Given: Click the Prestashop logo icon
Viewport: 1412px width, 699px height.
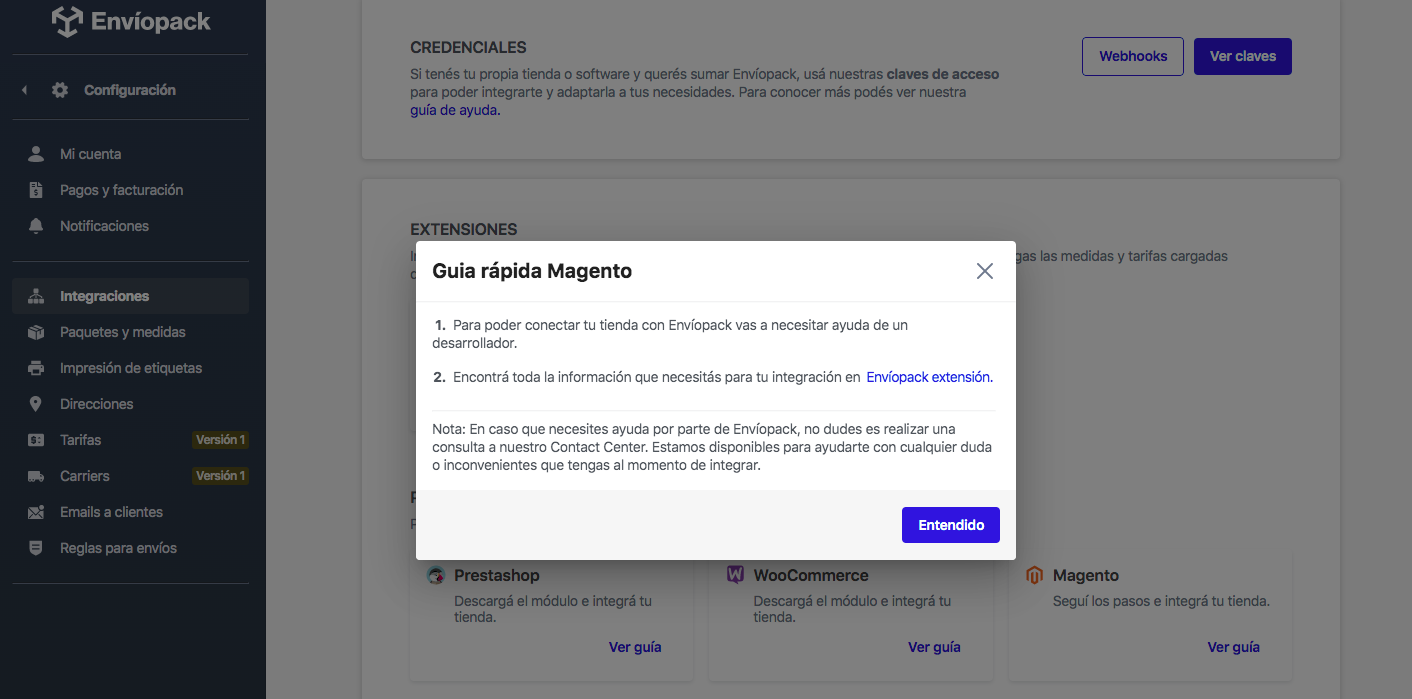Looking at the screenshot, I should [436, 575].
